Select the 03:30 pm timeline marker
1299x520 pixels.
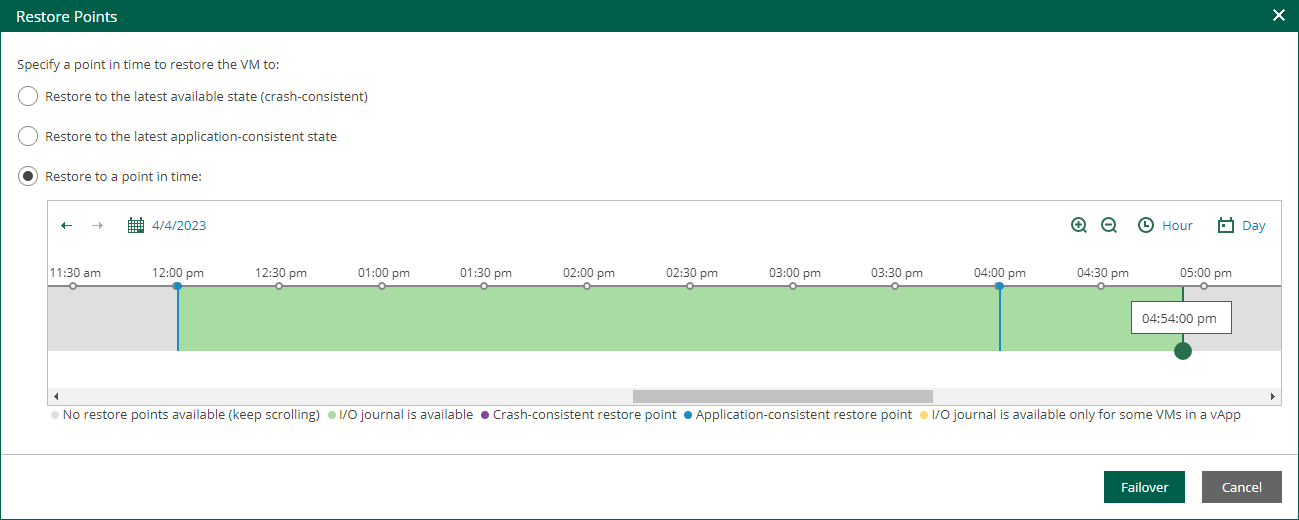895,286
